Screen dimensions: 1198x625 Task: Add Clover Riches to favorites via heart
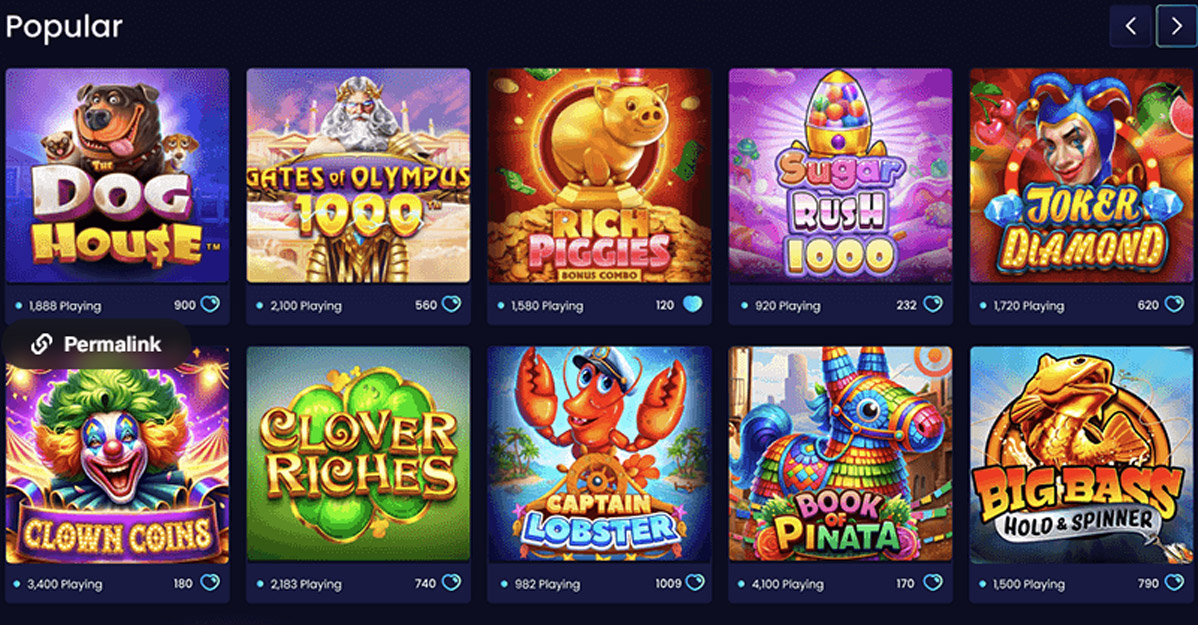[x=452, y=582]
